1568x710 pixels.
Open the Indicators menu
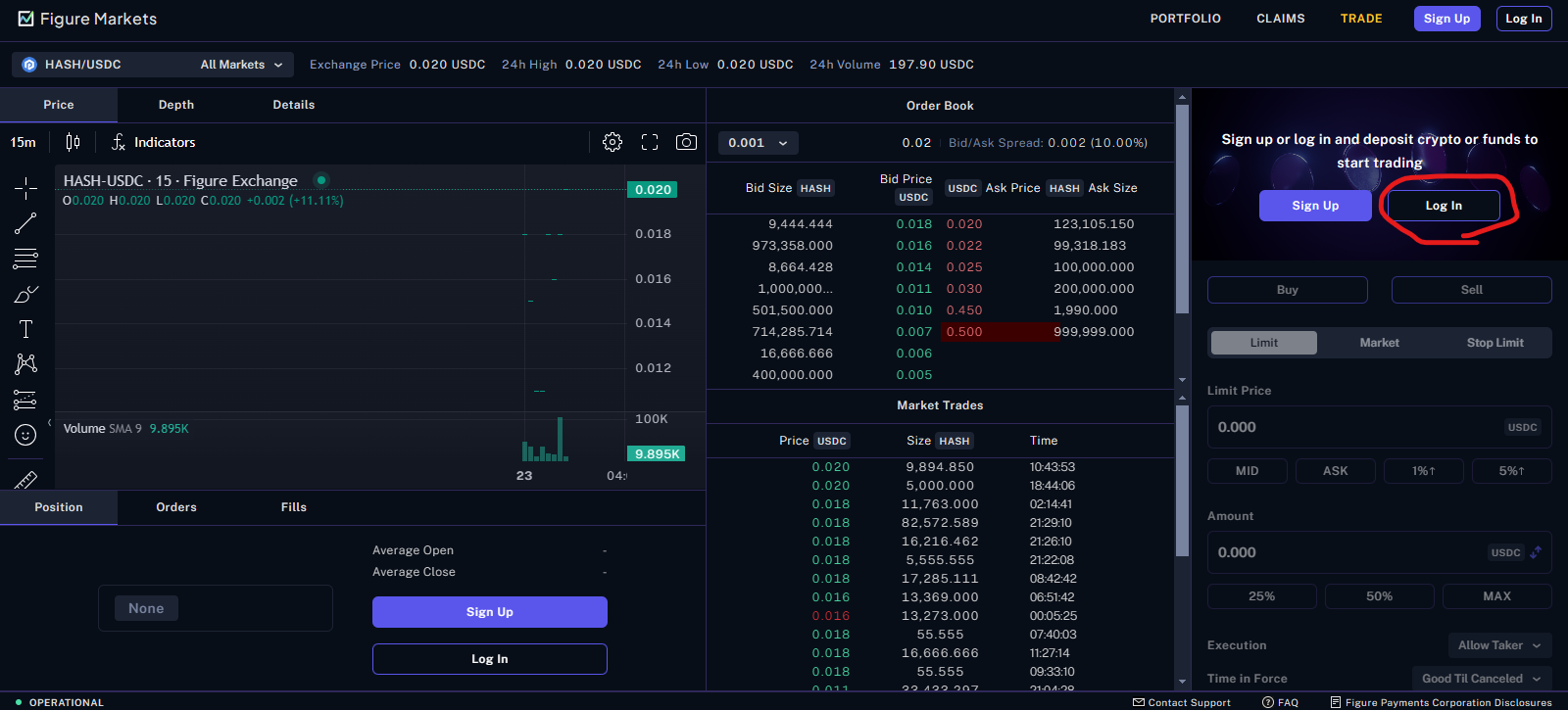click(153, 142)
